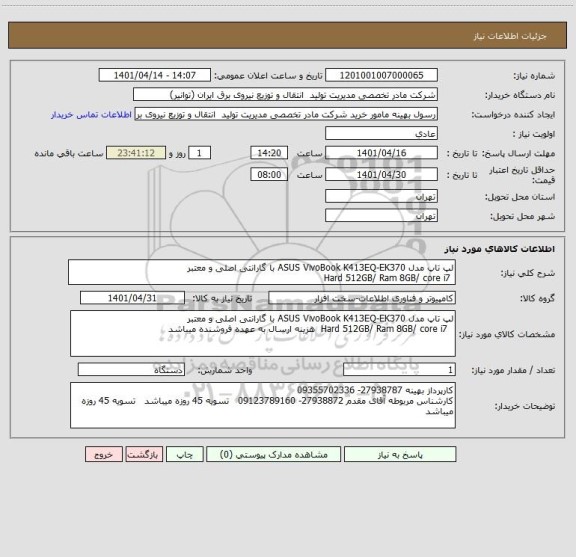Click the شماره نیاز label
The height and width of the screenshot is (557, 576).
pyautogui.click(x=534, y=76)
